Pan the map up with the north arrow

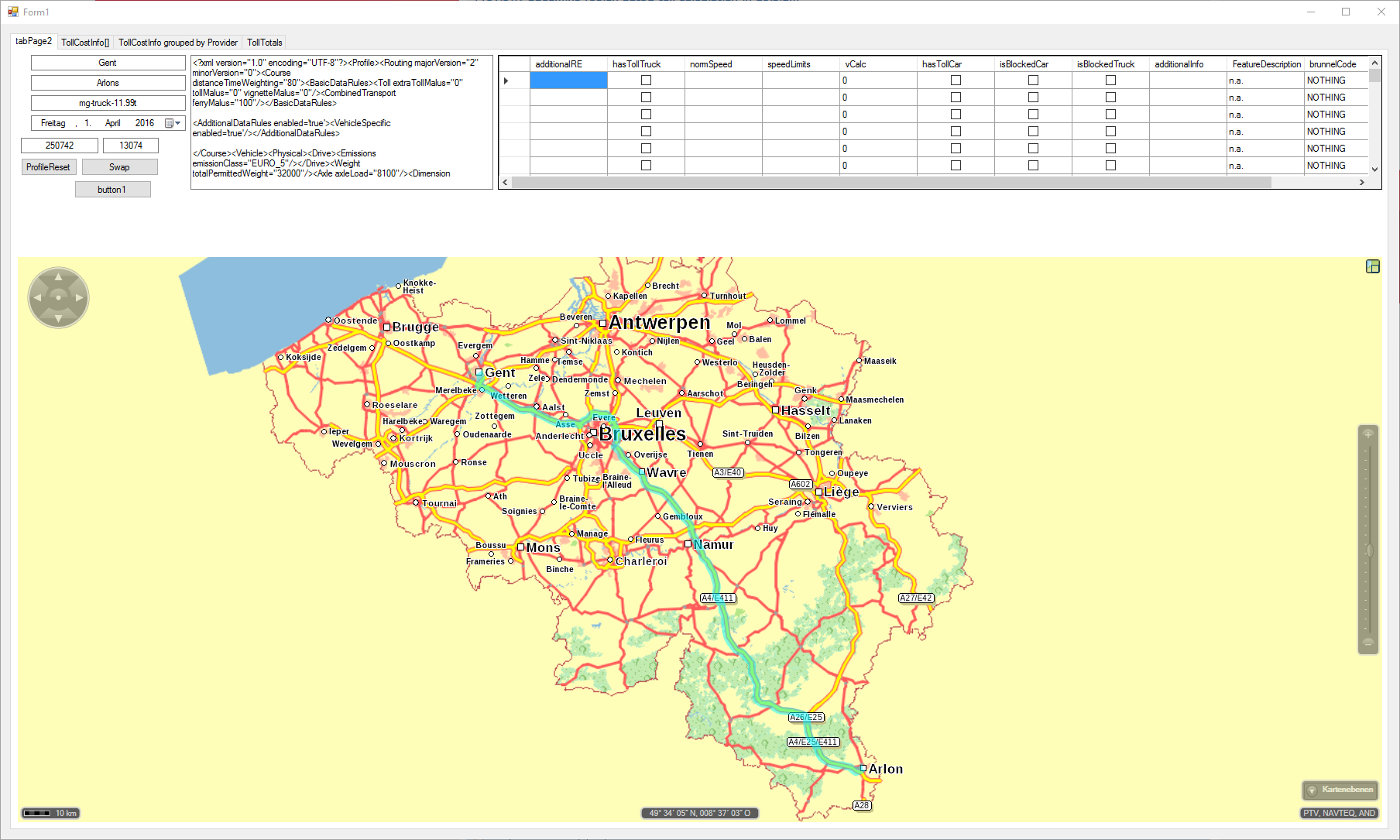(58, 277)
